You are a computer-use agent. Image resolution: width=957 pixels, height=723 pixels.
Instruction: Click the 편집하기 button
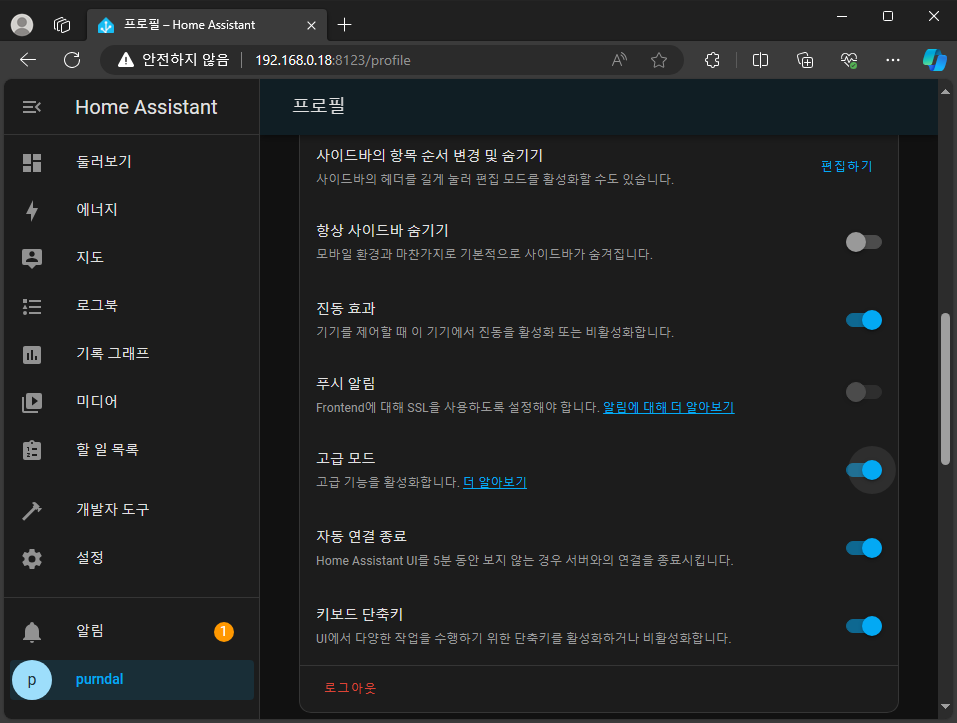[847, 167]
